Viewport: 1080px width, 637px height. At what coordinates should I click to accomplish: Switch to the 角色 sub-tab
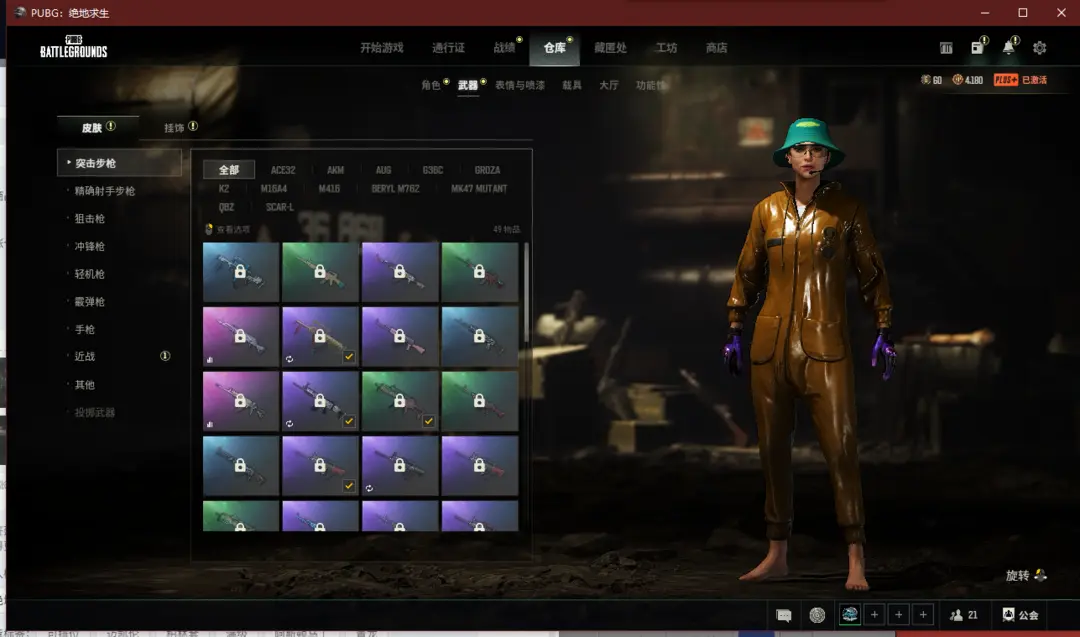pyautogui.click(x=431, y=85)
